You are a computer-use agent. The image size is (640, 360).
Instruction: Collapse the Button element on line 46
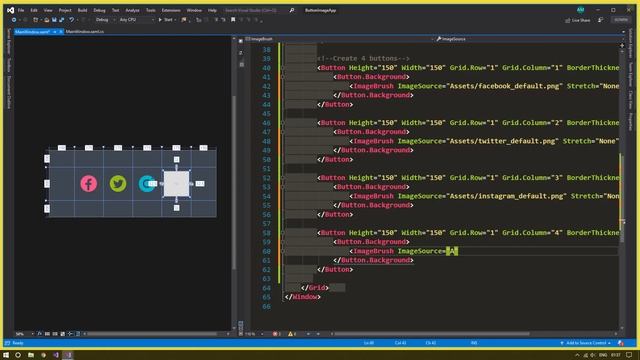[282, 123]
